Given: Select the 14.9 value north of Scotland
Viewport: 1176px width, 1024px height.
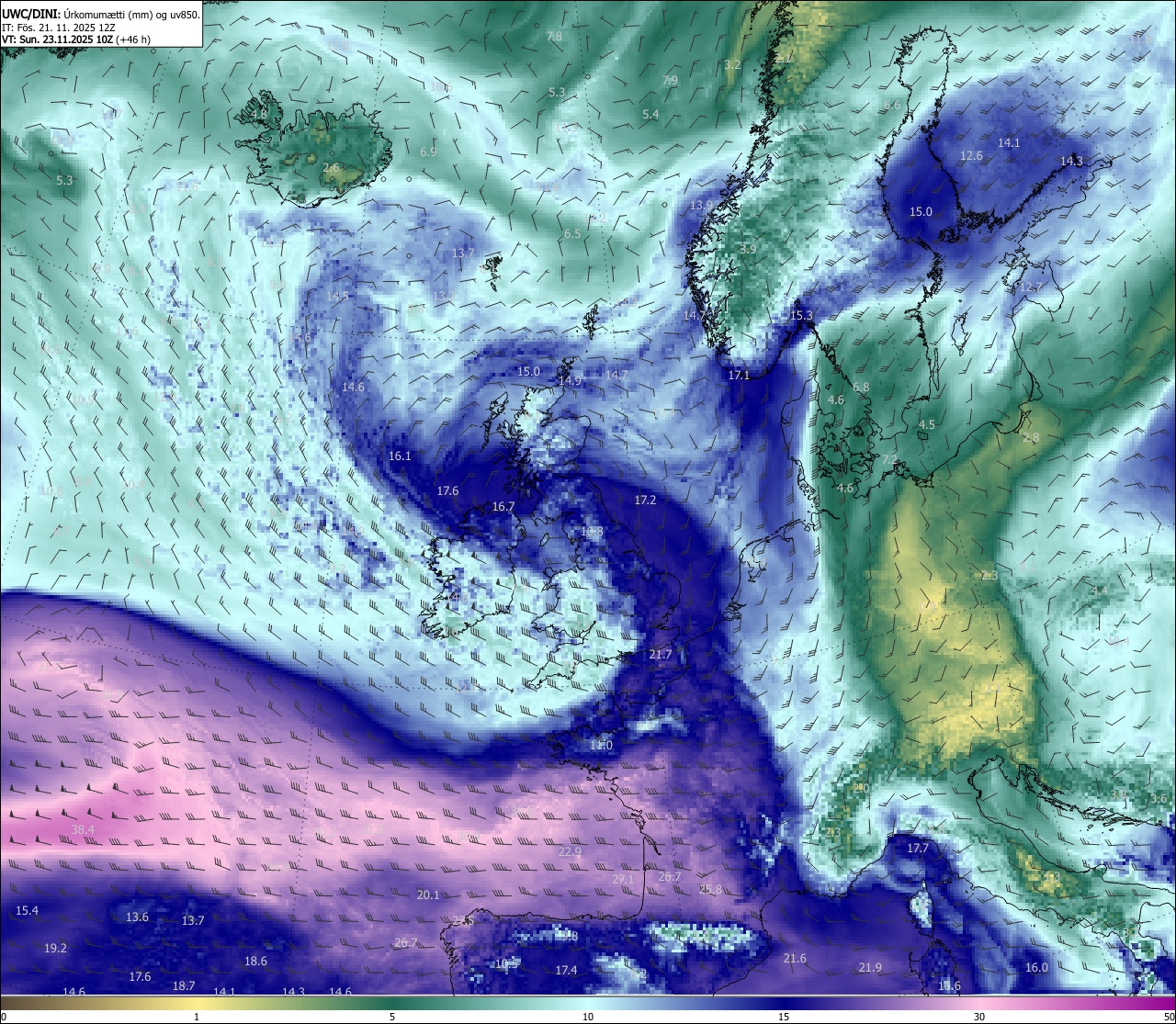Looking at the screenshot, I should 570,381.
